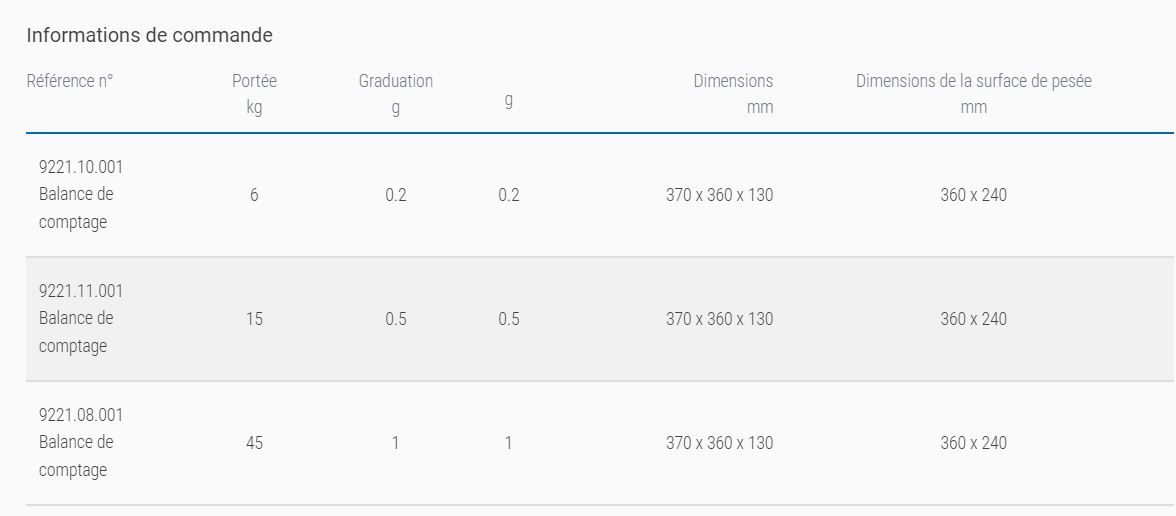This screenshot has height=516, width=1176.
Task: Click the Dimensions mm column header
Action: pos(733,94)
